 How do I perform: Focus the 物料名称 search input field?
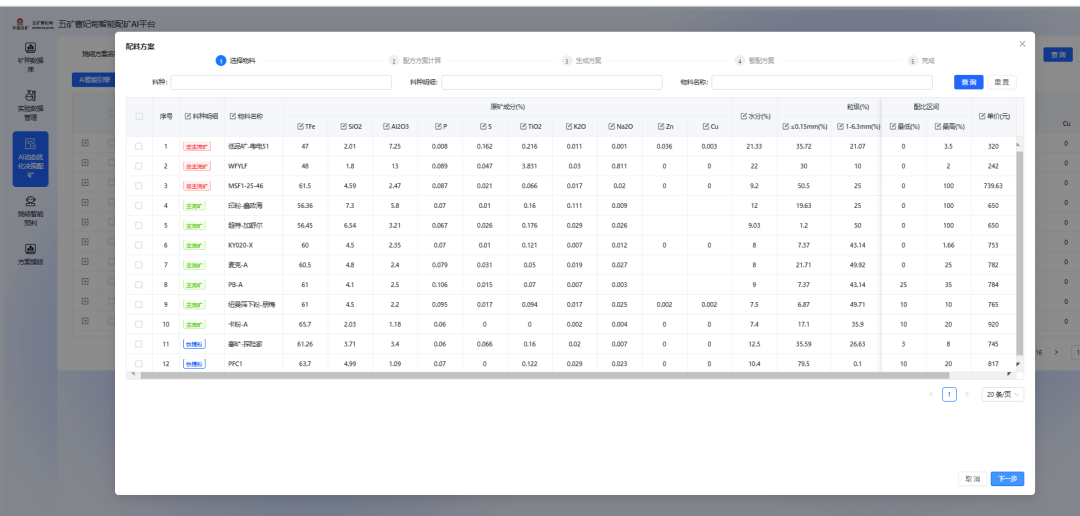coord(822,82)
